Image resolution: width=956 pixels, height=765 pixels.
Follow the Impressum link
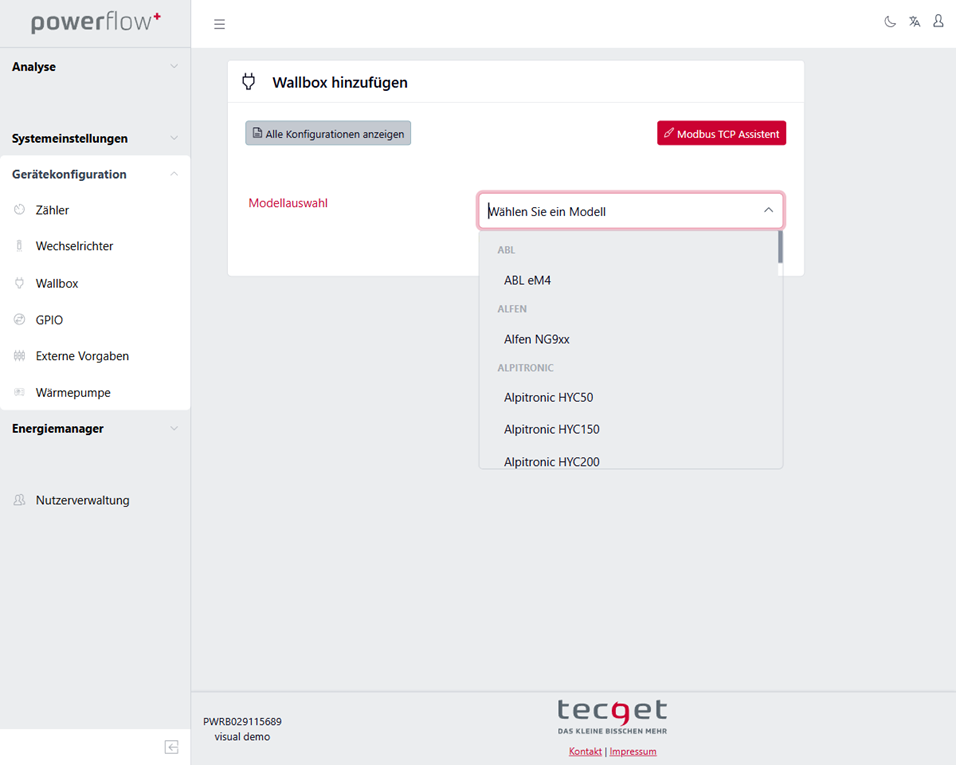[x=633, y=751]
